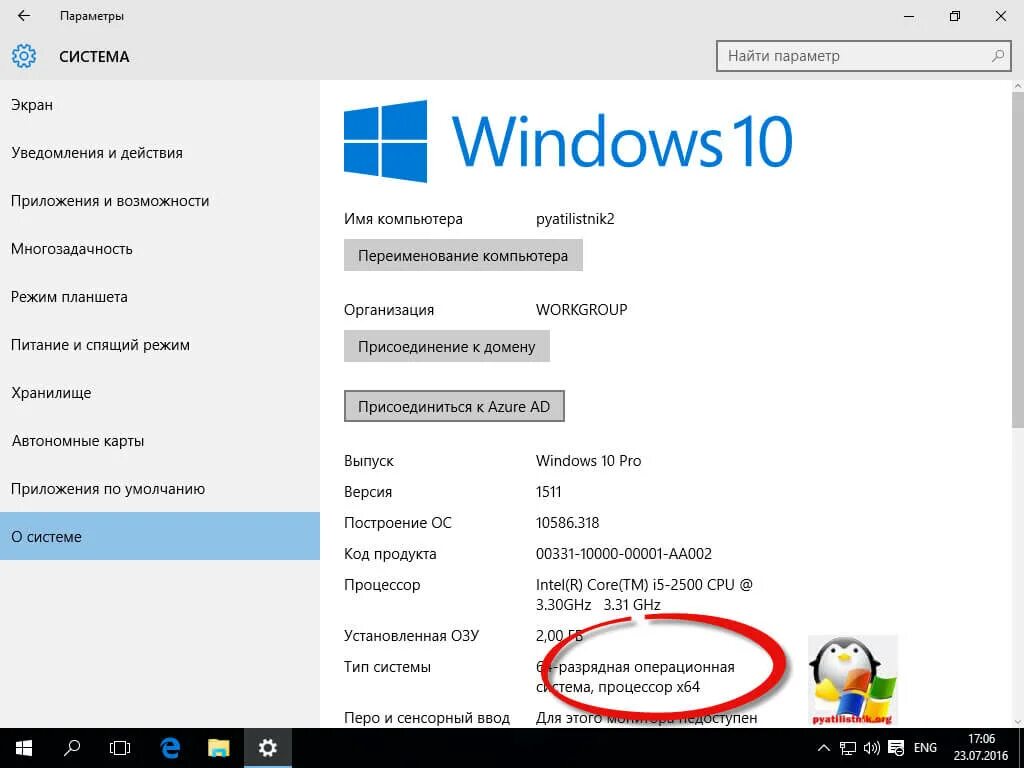1024x768 pixels.
Task: Open the network tray icon
Action: coord(848,748)
